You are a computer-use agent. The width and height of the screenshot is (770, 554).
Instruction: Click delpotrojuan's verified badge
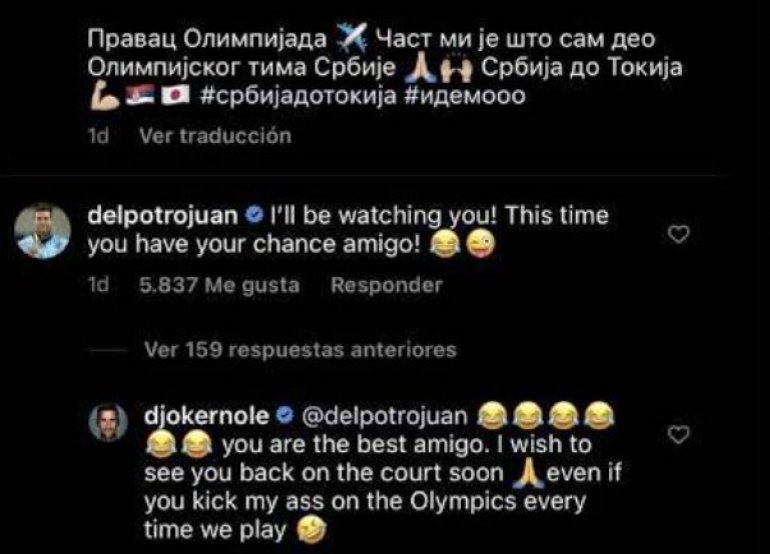click(x=254, y=215)
